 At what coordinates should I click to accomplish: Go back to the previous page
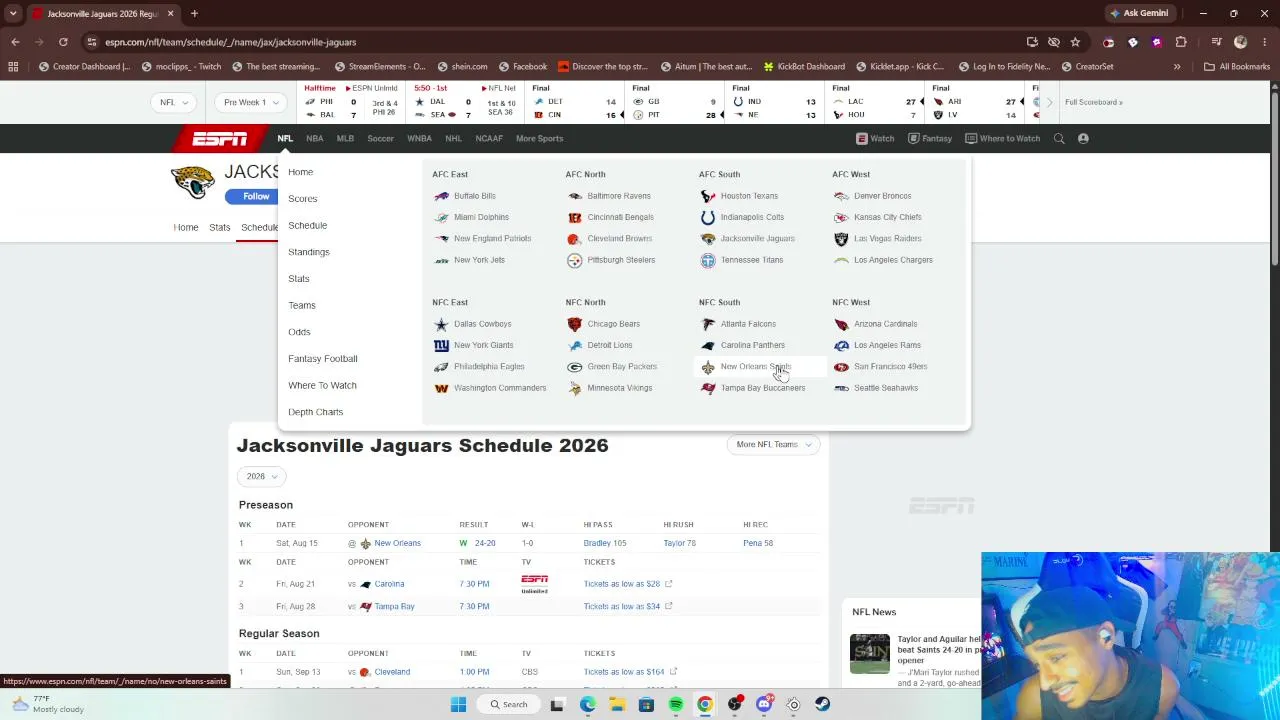pyautogui.click(x=15, y=42)
